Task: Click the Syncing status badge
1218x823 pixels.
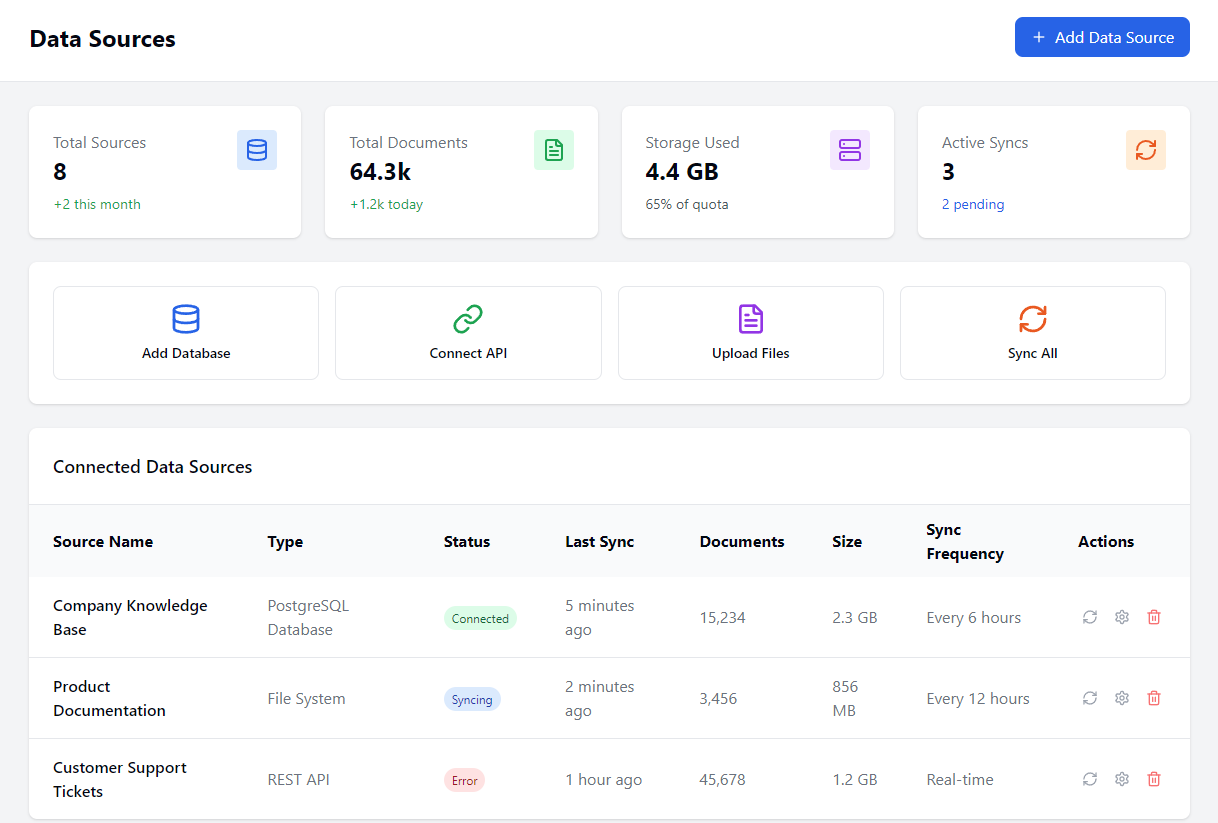Action: [x=472, y=698]
